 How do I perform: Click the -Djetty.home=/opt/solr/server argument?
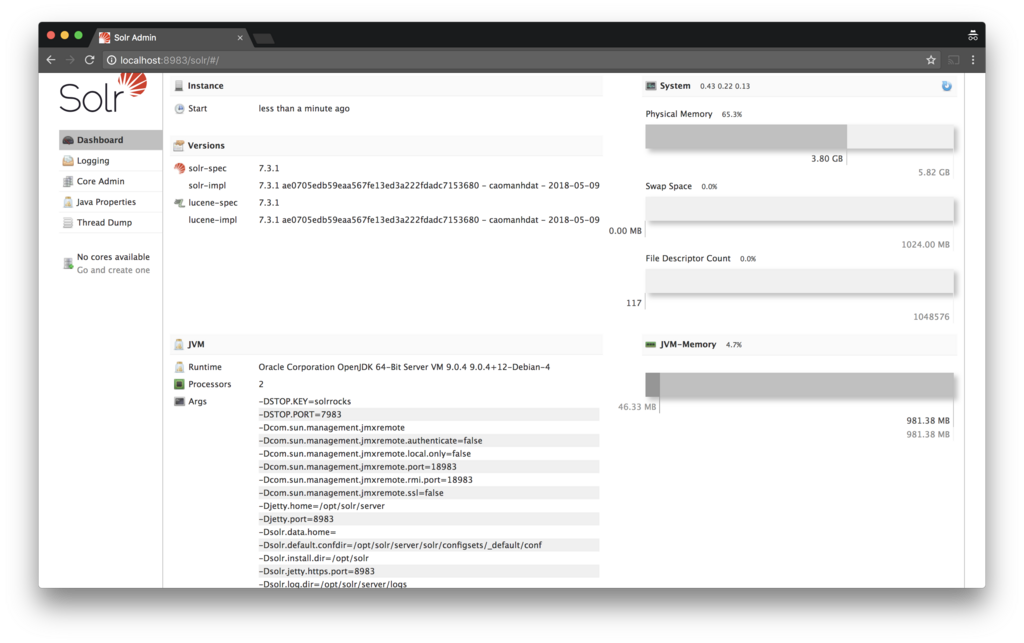(x=321, y=506)
